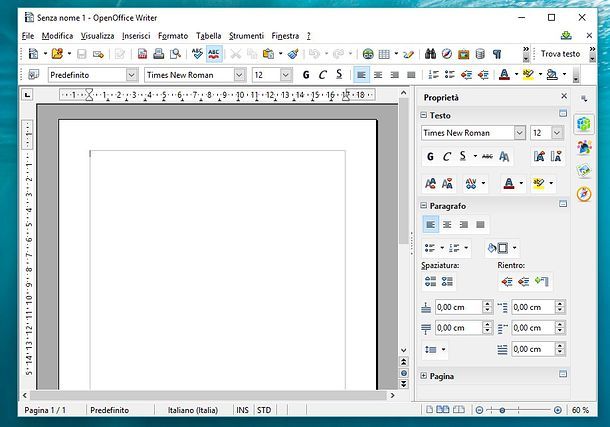This screenshot has width=610, height=427.
Task: Open the Strumenti menu
Action: tap(246, 36)
